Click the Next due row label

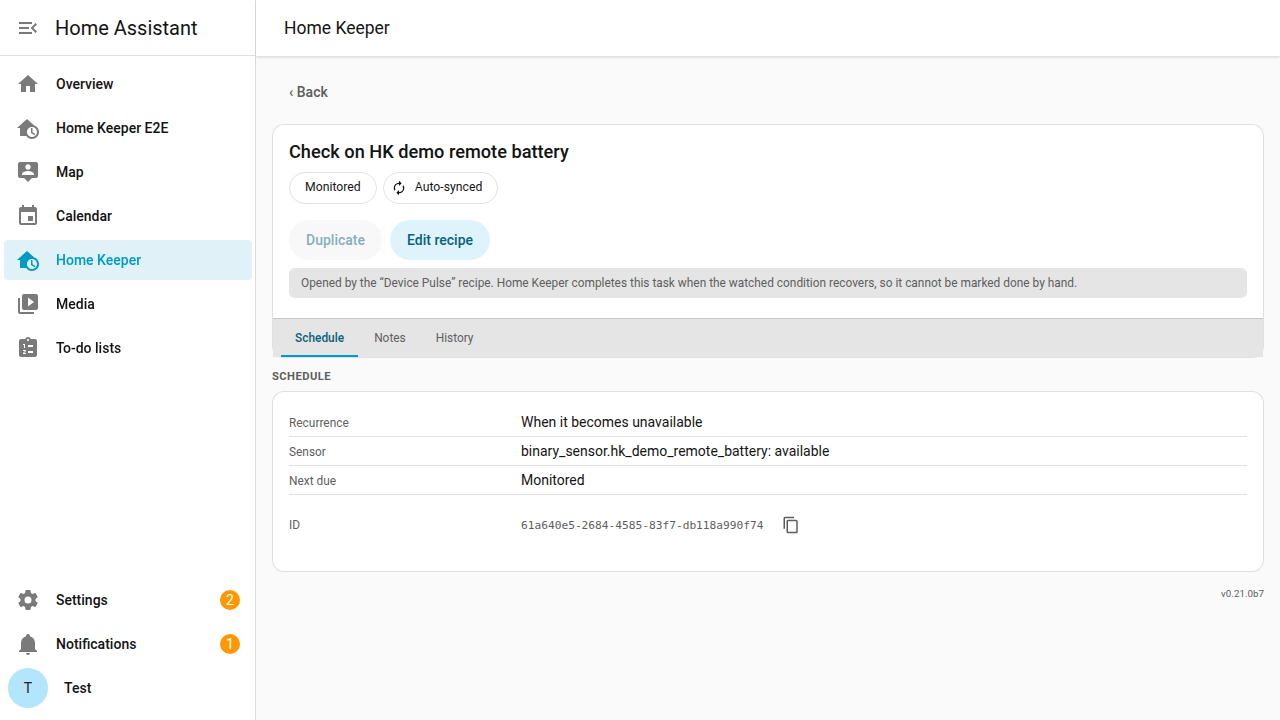click(313, 481)
